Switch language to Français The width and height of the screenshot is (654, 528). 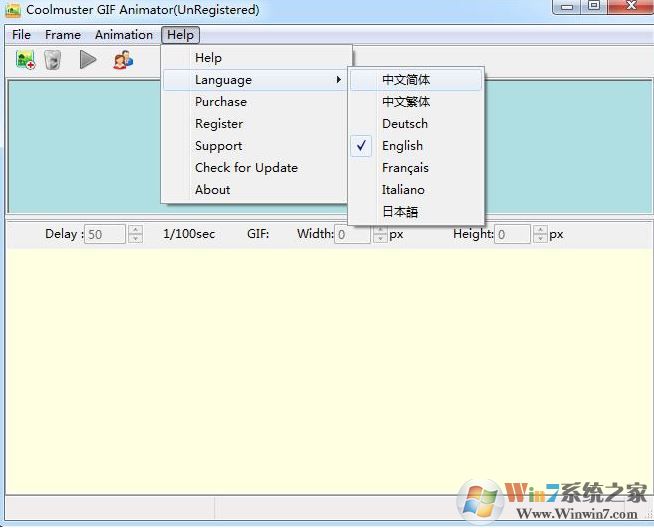click(416, 168)
